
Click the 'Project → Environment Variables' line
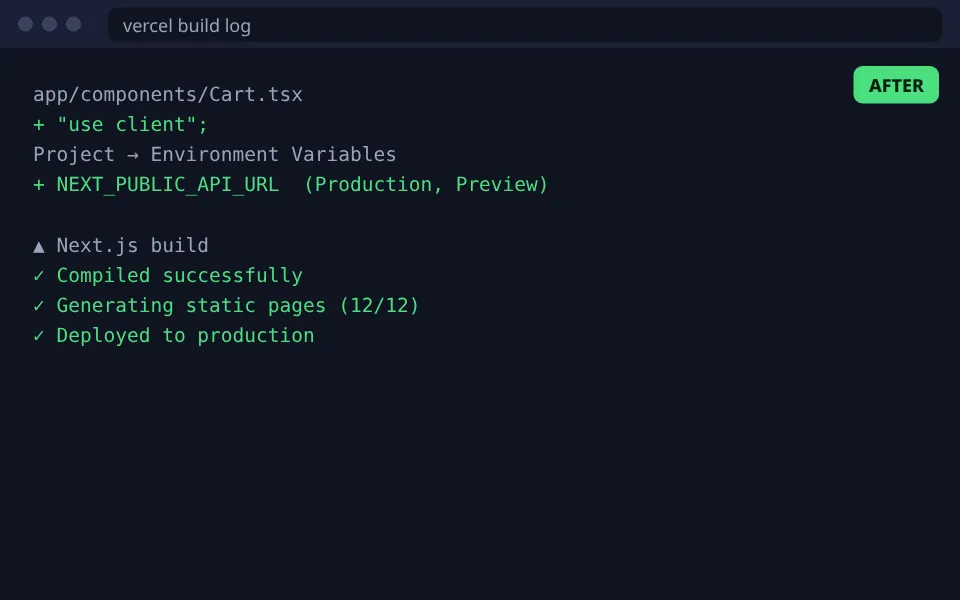(x=214, y=154)
